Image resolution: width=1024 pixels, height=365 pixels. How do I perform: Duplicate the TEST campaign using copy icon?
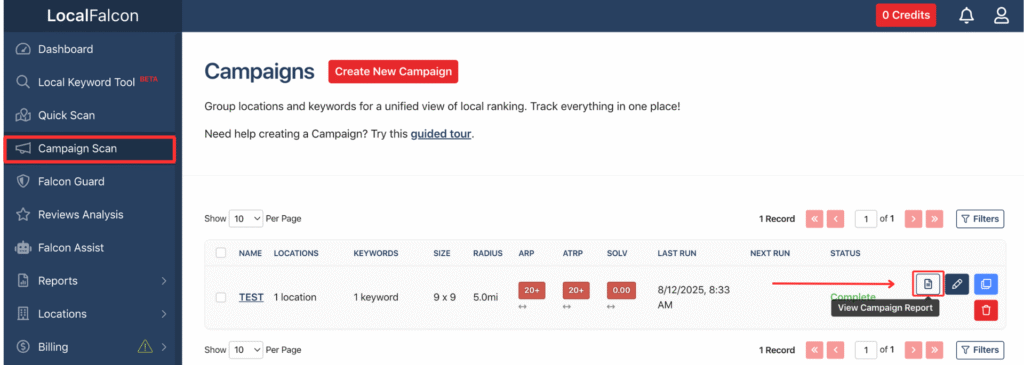986,284
